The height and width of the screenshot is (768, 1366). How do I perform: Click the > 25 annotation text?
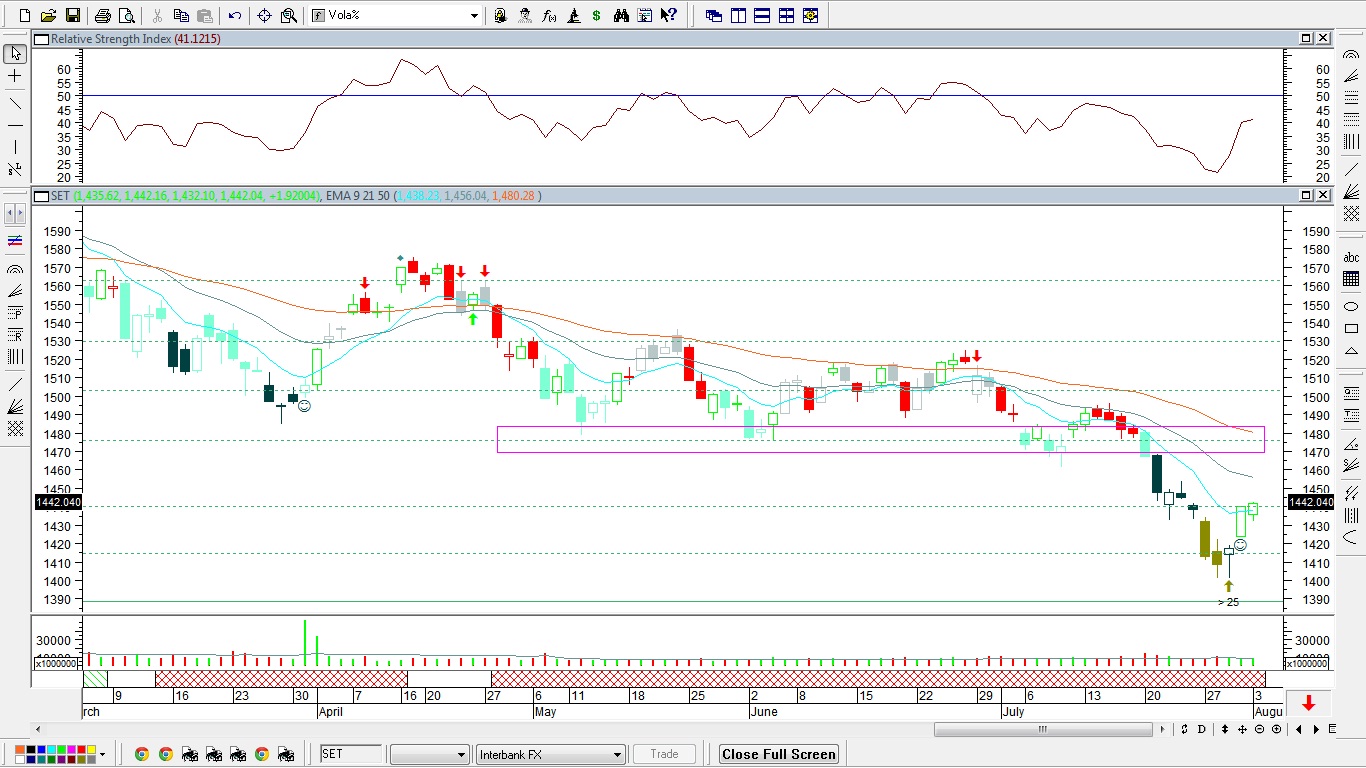1228,602
